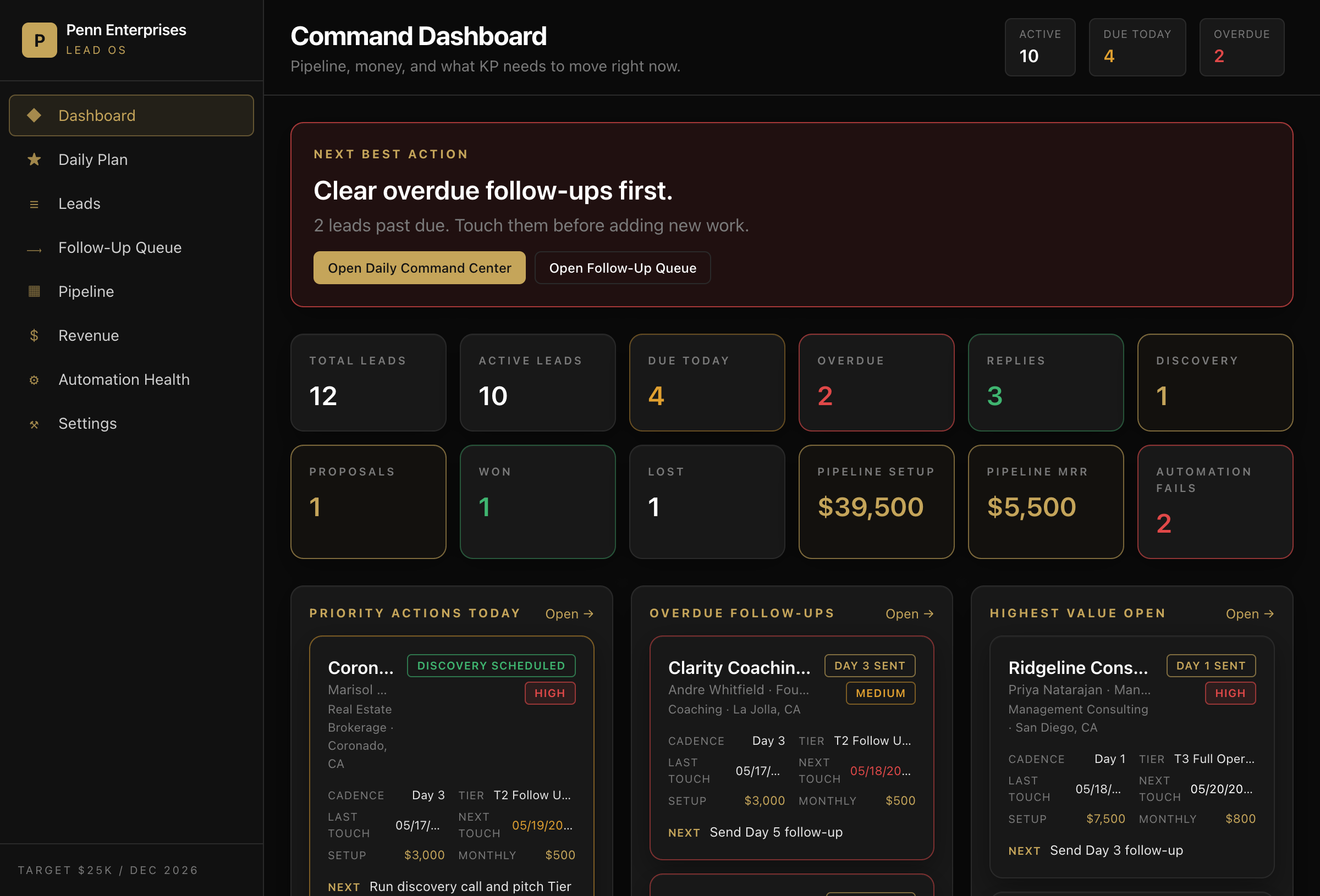Click the Pipeline grid icon
Screen dimensions: 1320x896
[x=34, y=291]
